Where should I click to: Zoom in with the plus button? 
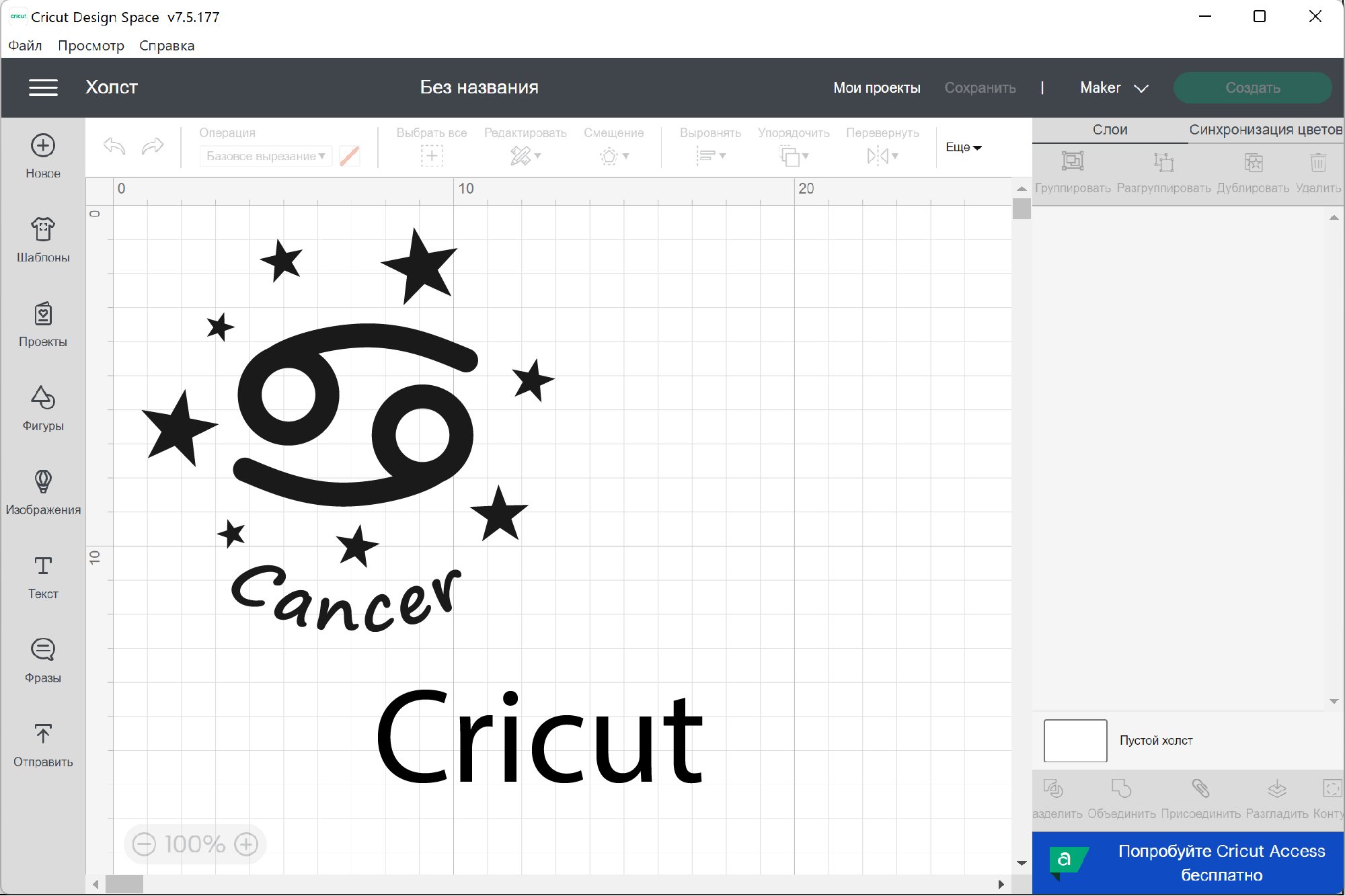pyautogui.click(x=246, y=844)
